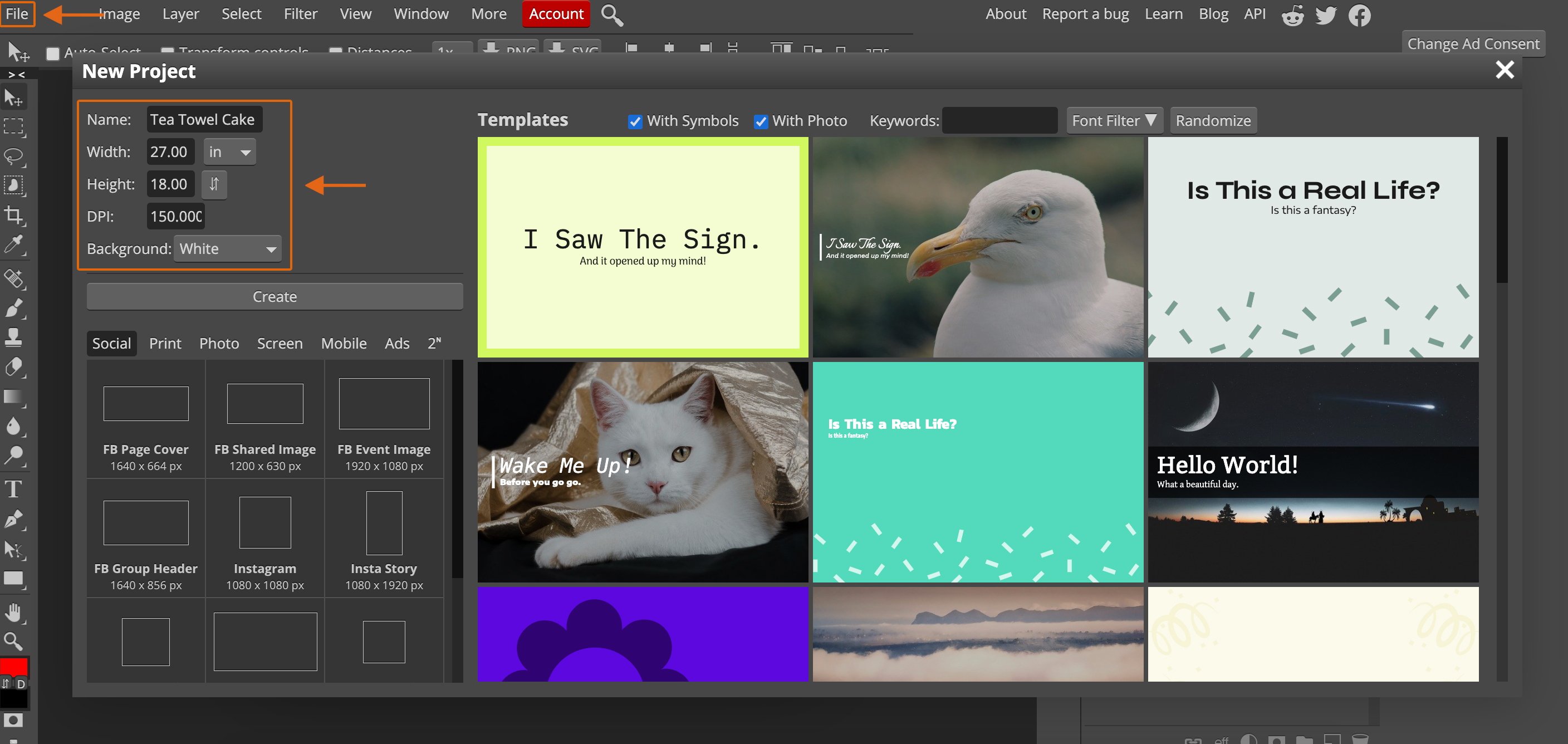1568x744 pixels.
Task: Uncheck With Photo checkbox
Action: 761,121
